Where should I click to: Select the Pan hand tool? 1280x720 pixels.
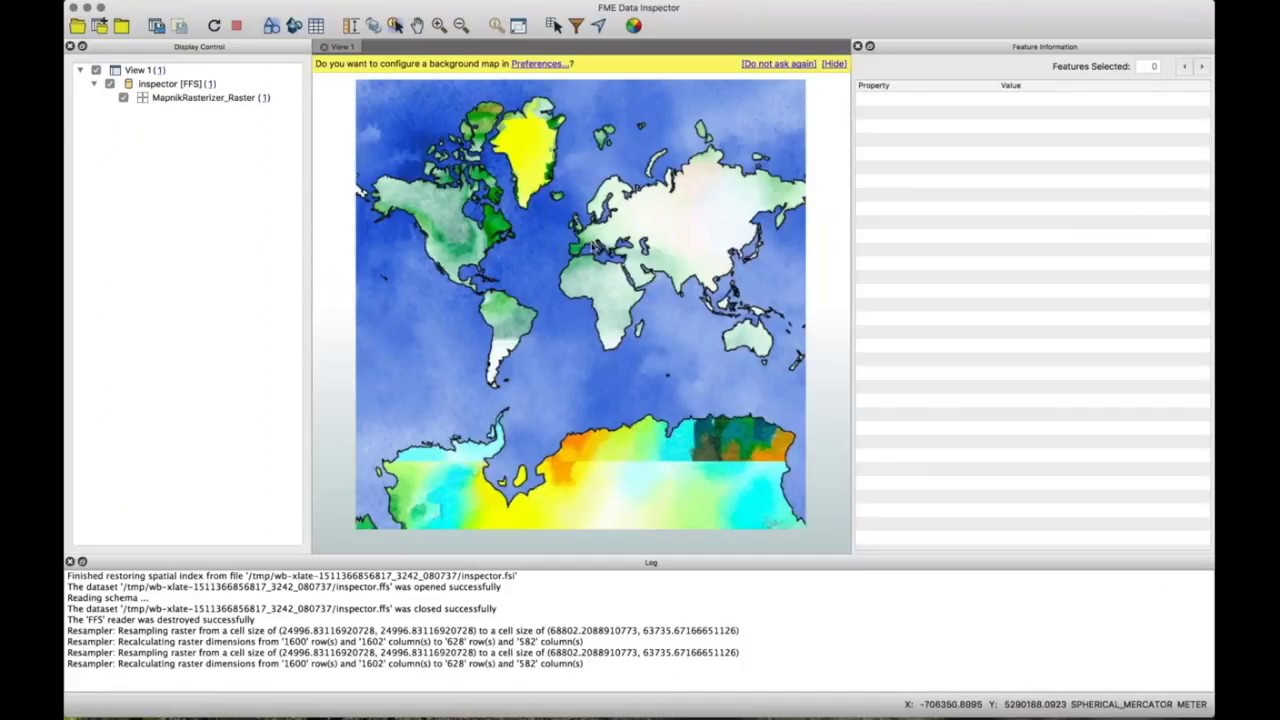tap(417, 26)
